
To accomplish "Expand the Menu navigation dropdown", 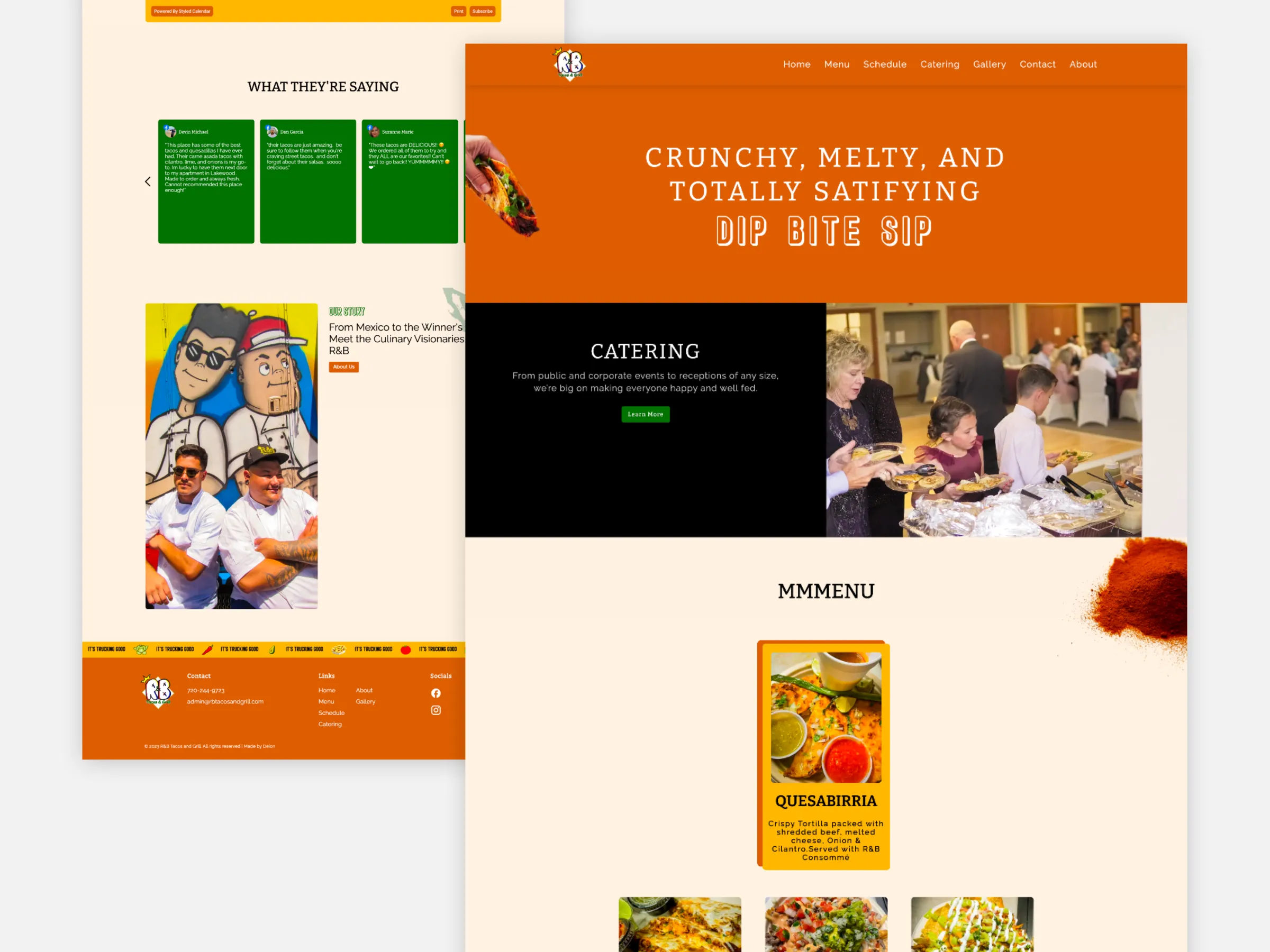I will (836, 64).
